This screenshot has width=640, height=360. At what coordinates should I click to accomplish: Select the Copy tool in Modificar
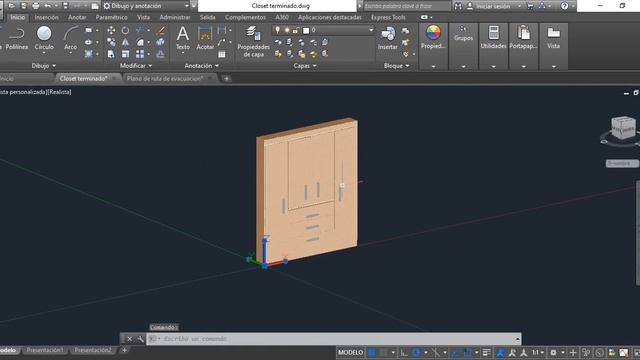(x=111, y=42)
